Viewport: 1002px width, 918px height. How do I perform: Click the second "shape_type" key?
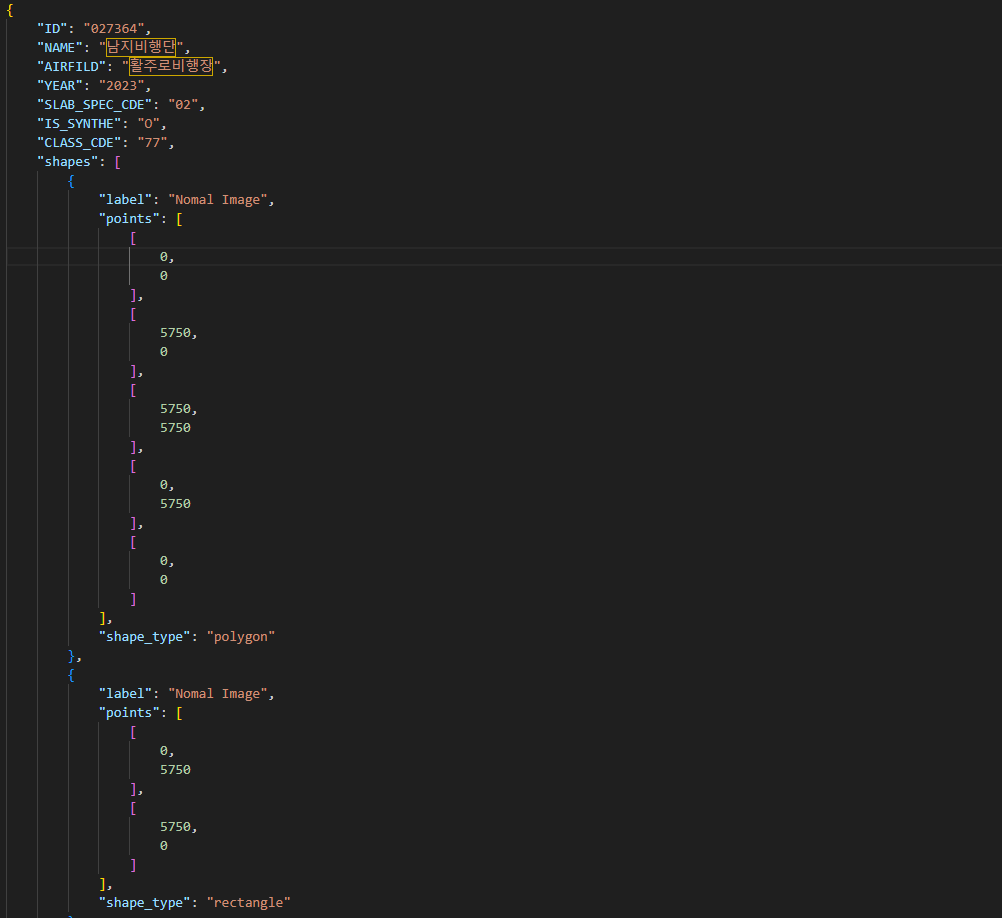coord(144,903)
